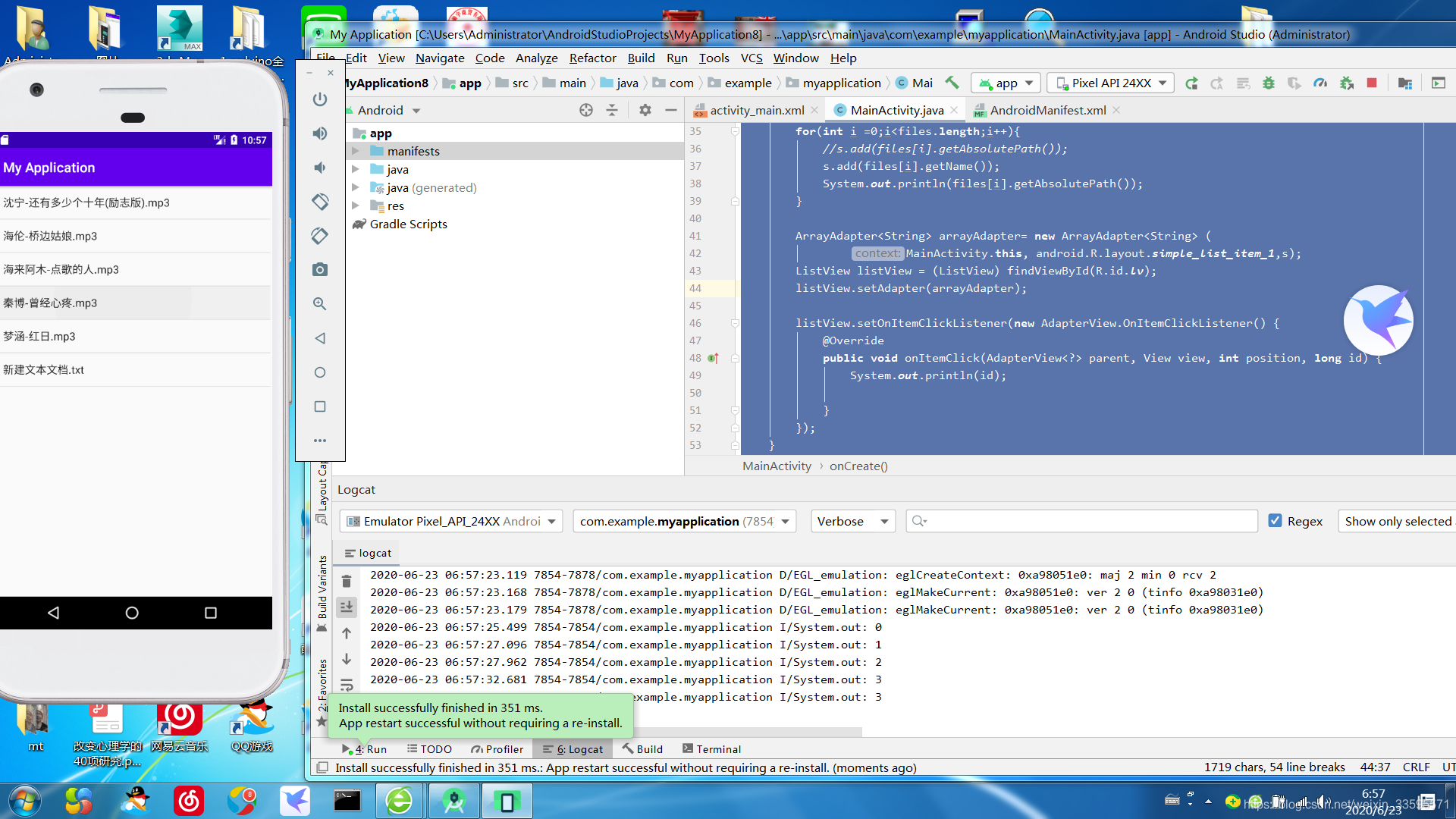The width and height of the screenshot is (1456, 819).
Task: Click emulator sidebar home circle
Action: [320, 372]
